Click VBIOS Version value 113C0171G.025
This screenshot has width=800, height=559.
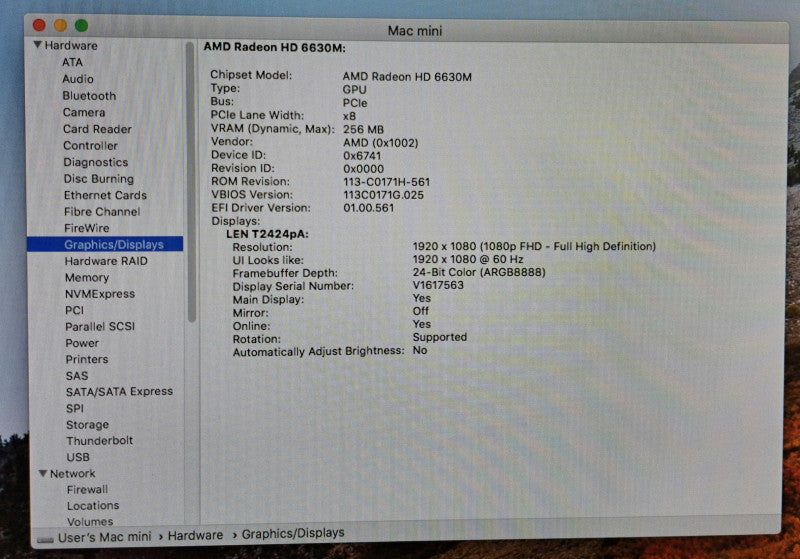point(383,195)
